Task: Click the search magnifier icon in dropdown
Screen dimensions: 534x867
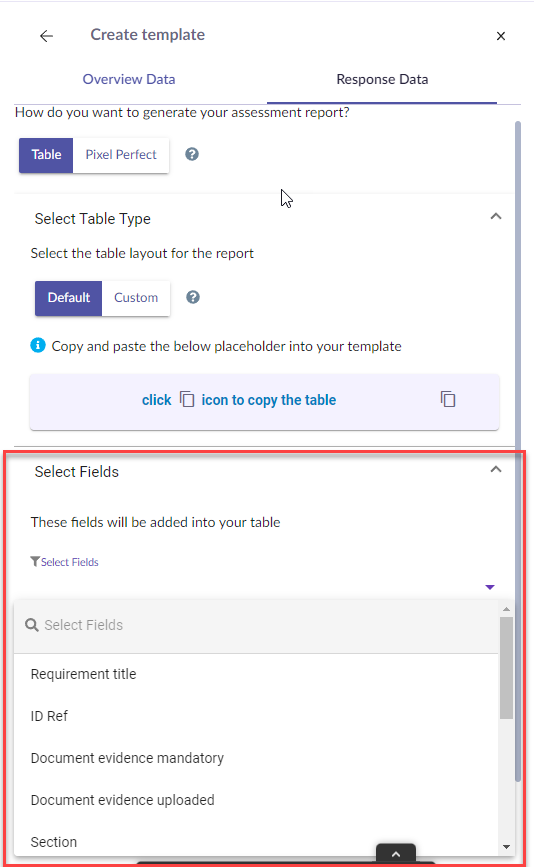Action: (32, 625)
